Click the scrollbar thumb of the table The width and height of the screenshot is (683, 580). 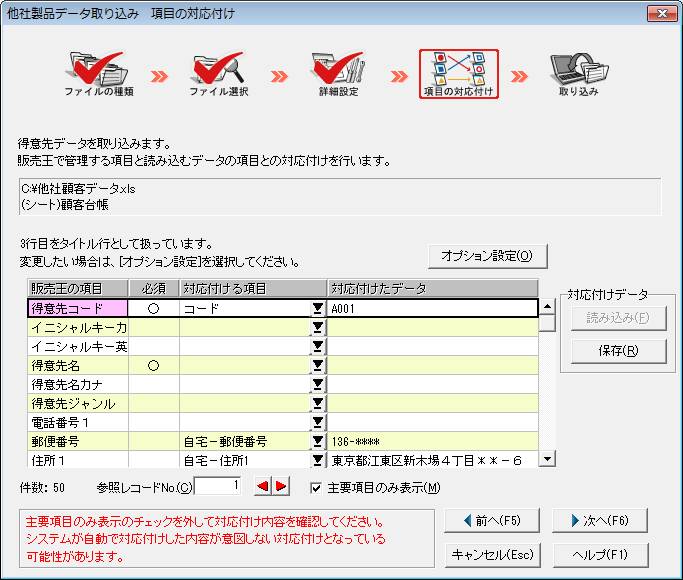(547, 323)
